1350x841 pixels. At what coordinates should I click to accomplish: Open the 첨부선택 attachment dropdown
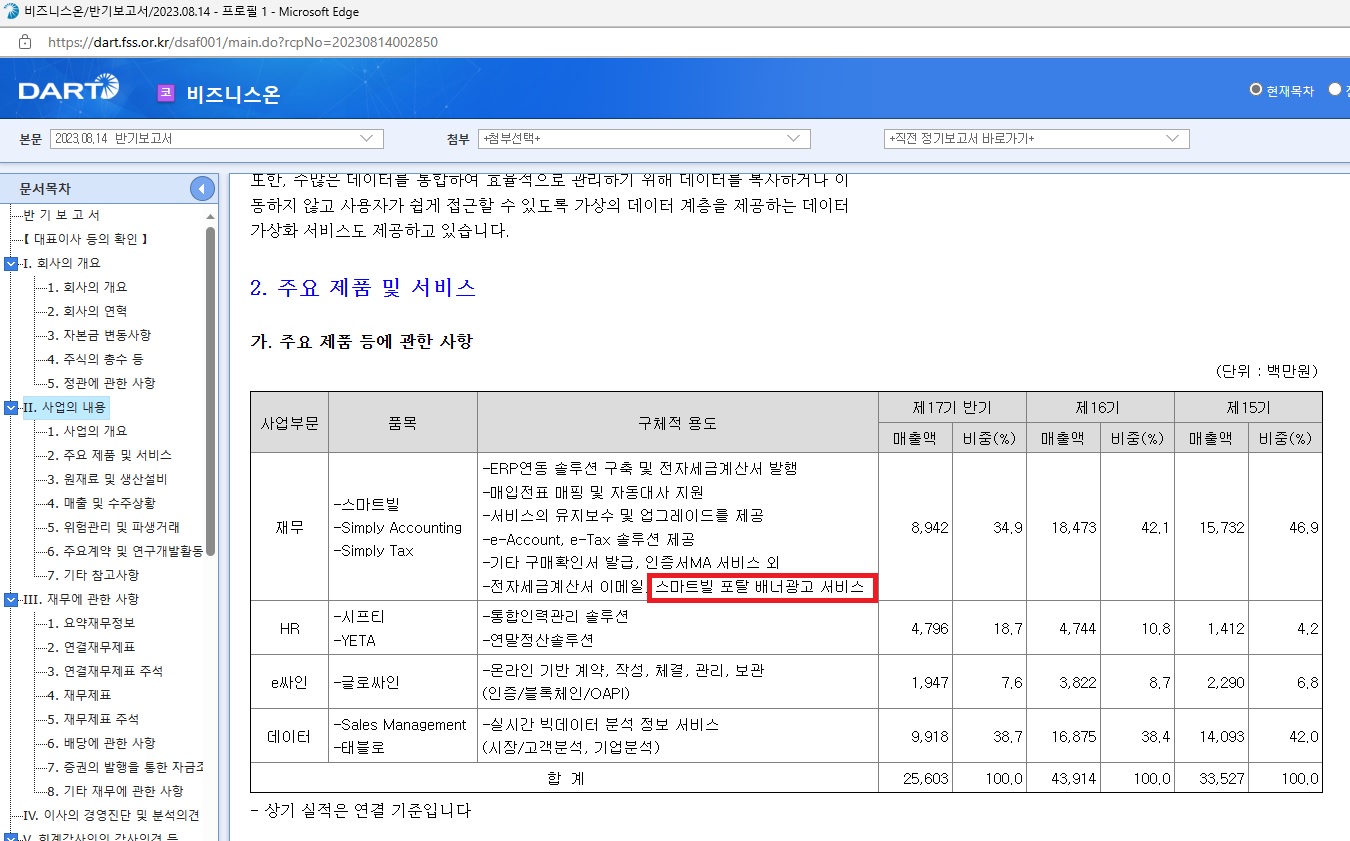pos(644,139)
